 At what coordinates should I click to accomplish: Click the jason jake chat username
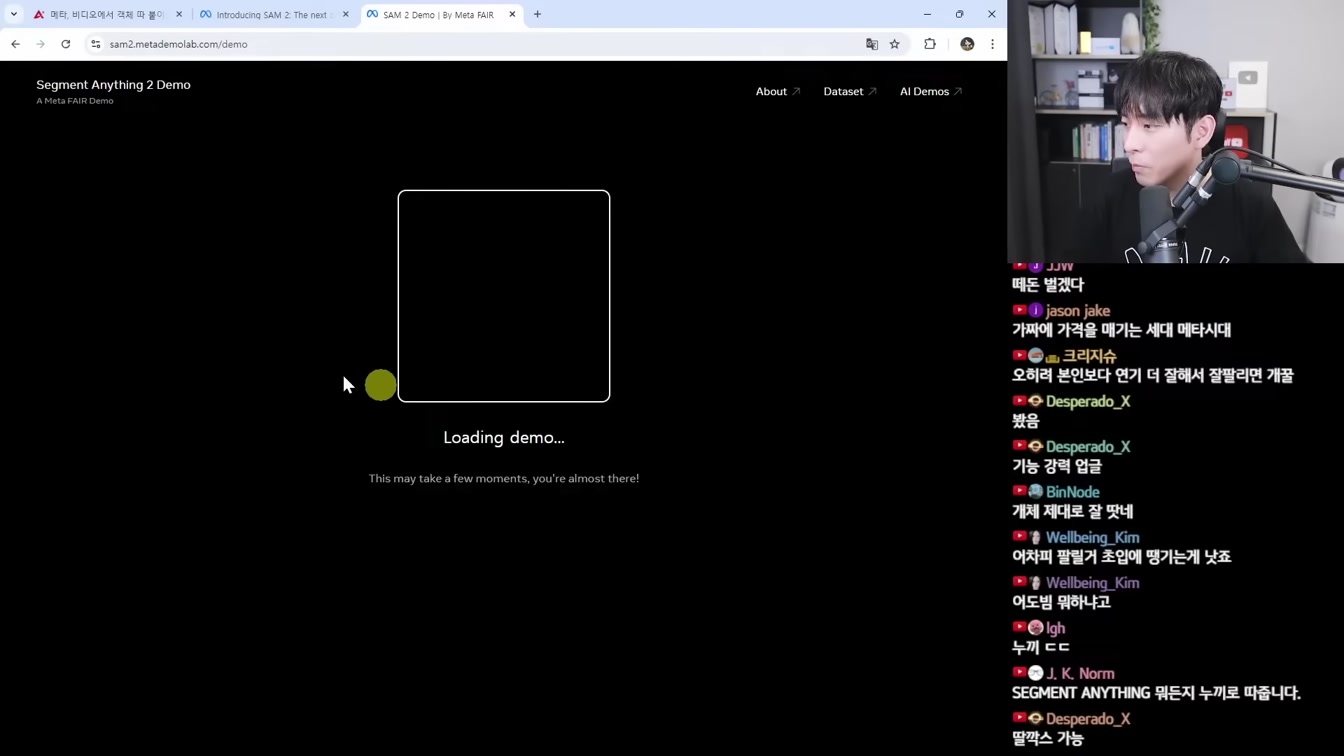[x=1077, y=311]
